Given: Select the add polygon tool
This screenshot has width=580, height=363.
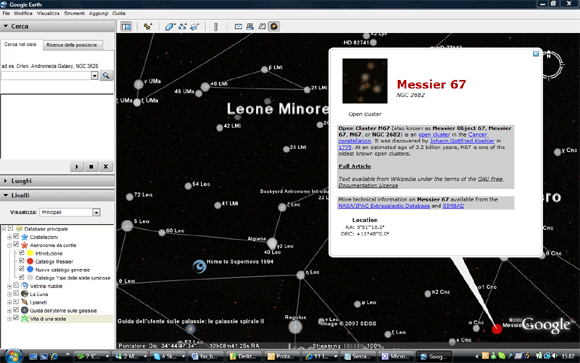Looking at the screenshot, I should pyautogui.click(x=170, y=27).
